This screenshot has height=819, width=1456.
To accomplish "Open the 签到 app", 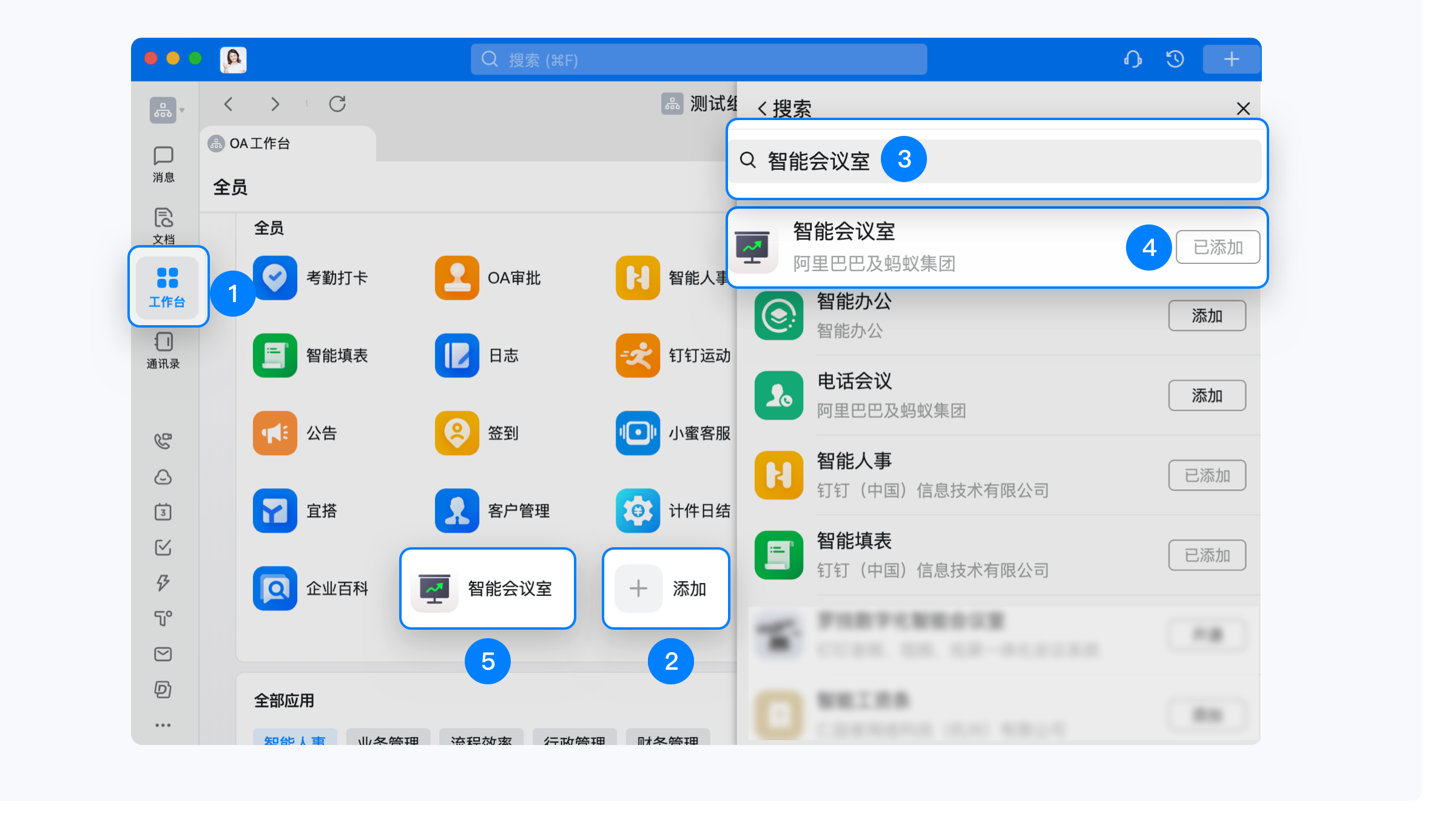I will tap(477, 433).
